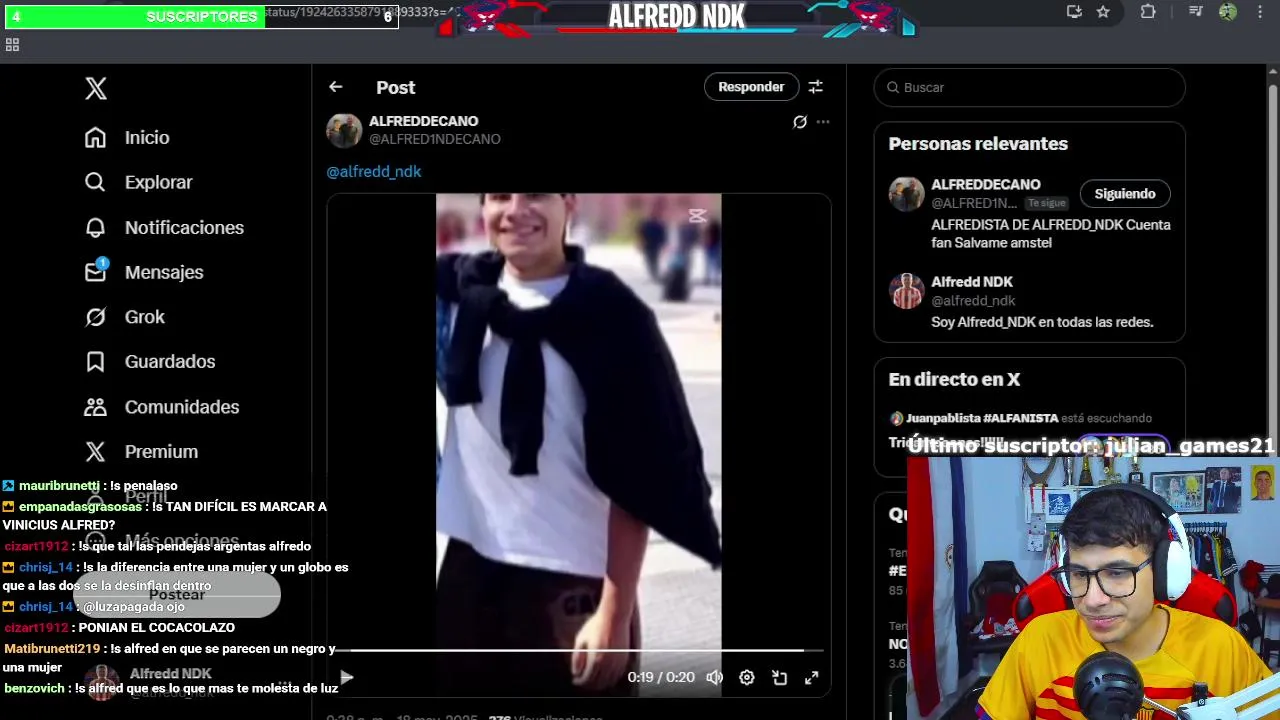The image size is (1280, 720).
Task: Click the video's top overlay icon
Action: 697,216
